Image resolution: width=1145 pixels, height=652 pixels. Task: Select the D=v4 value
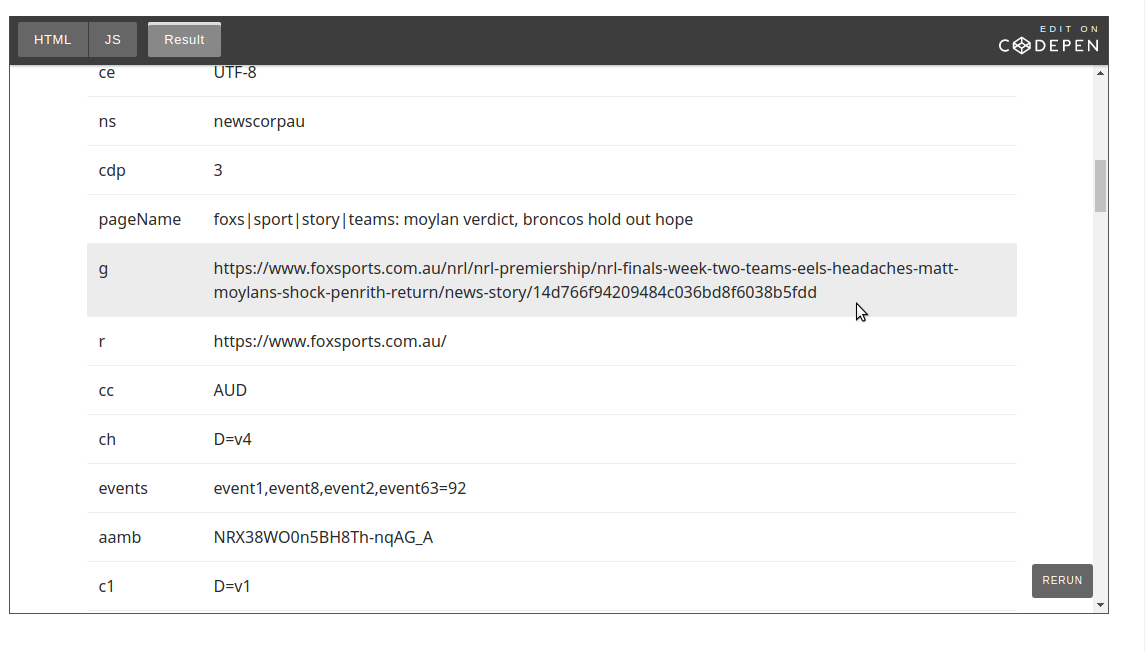coord(232,439)
